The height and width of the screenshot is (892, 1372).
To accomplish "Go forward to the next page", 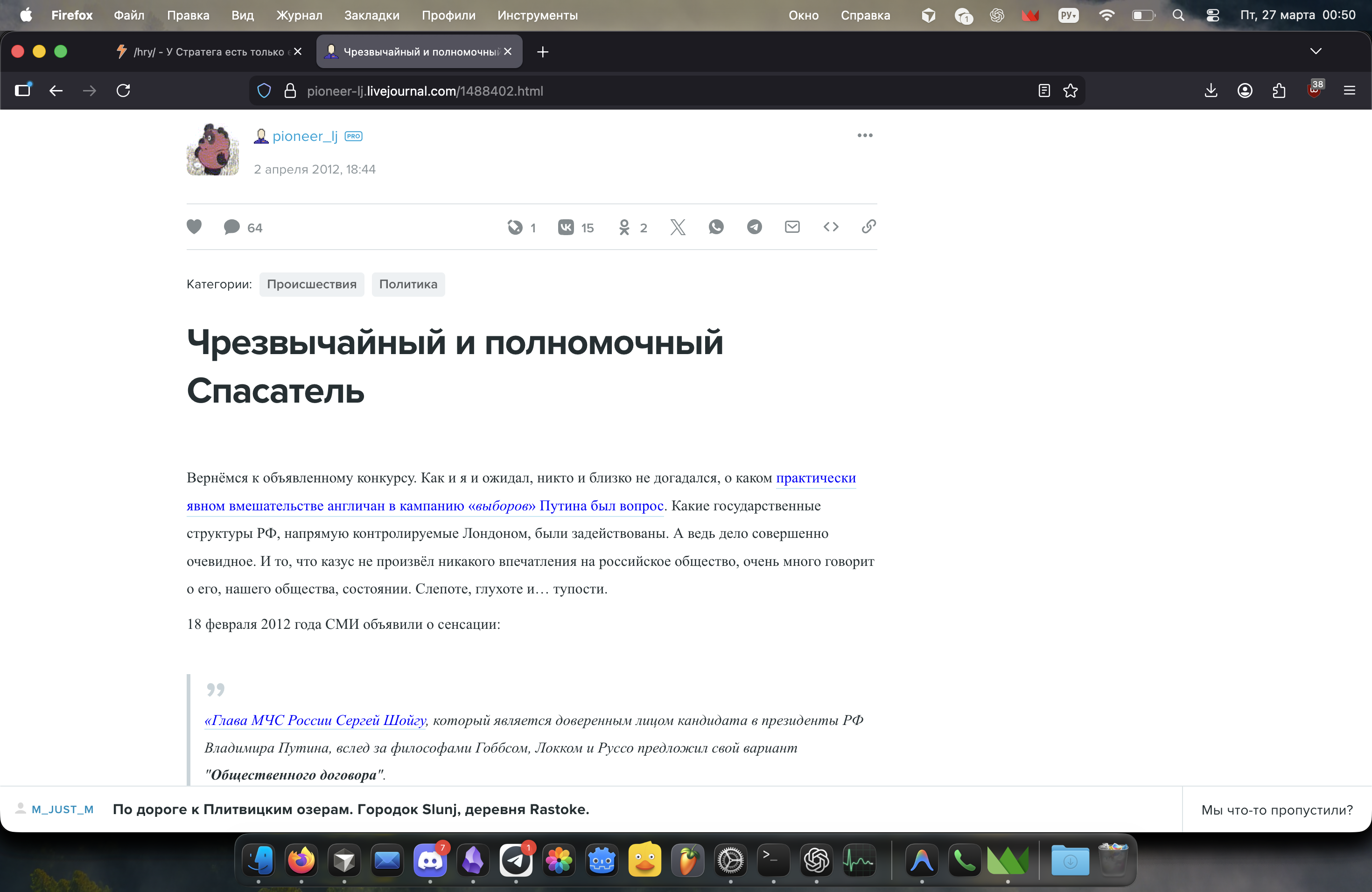I will coord(89,91).
